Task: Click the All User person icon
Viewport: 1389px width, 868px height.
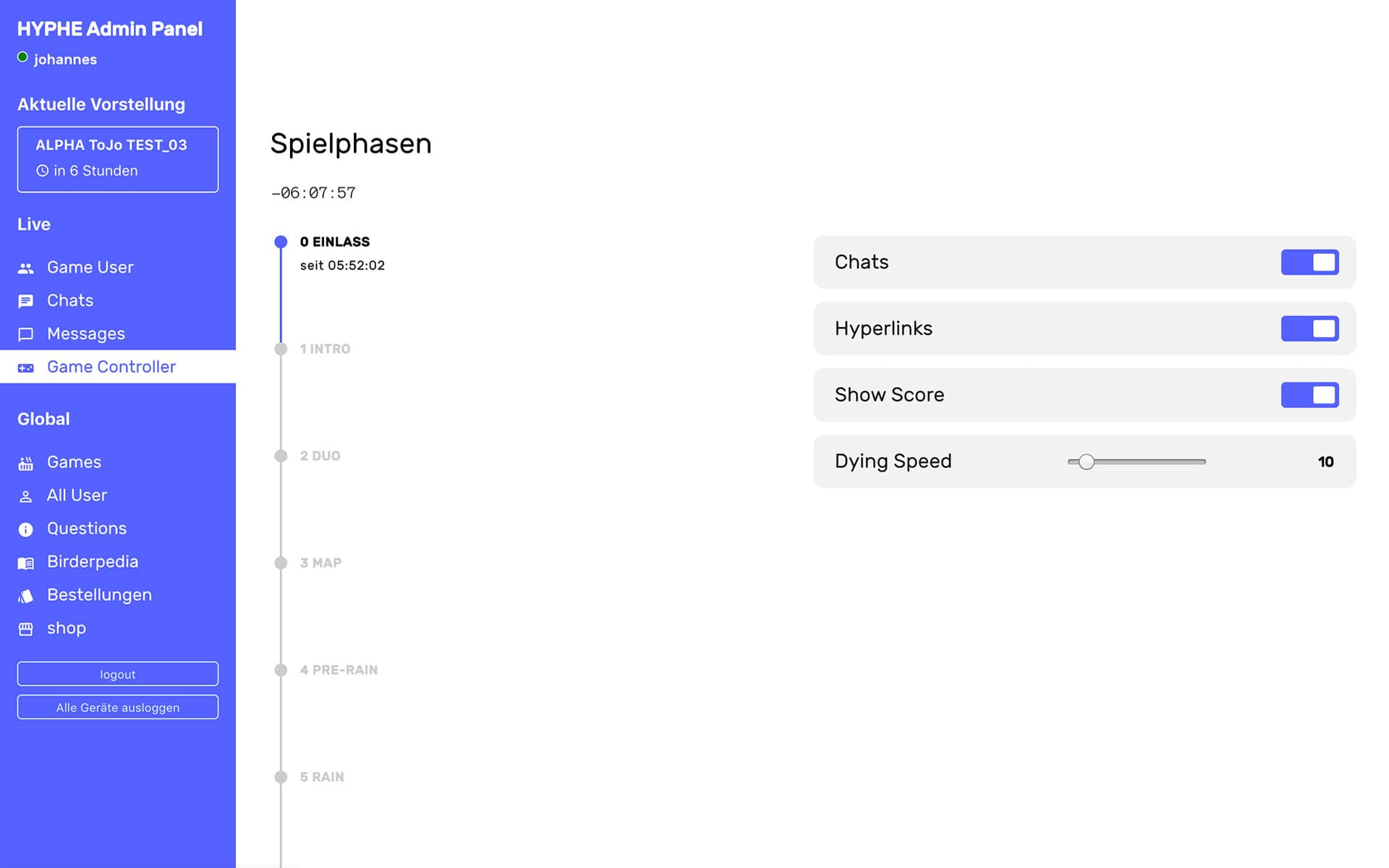Action: point(26,495)
